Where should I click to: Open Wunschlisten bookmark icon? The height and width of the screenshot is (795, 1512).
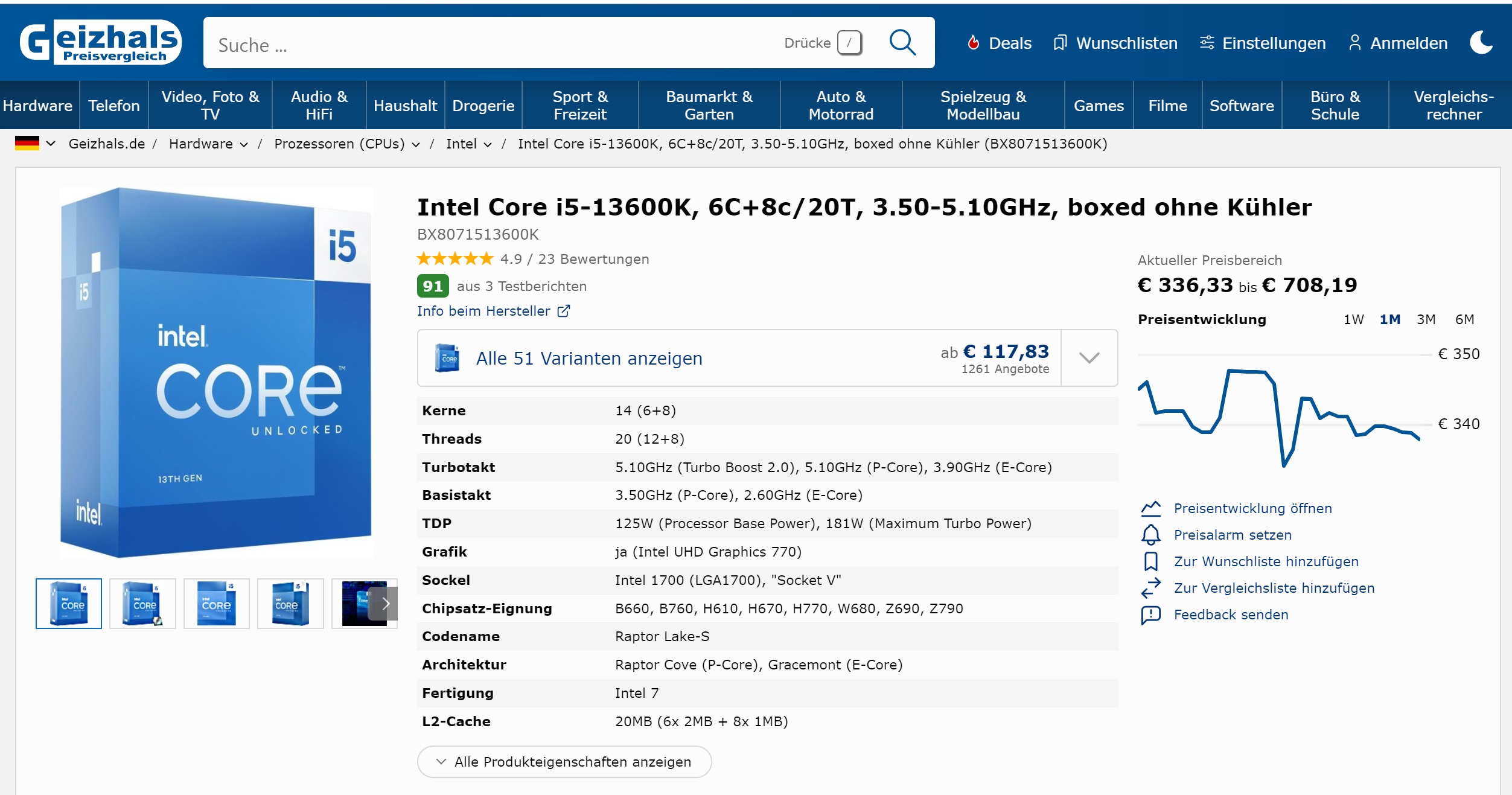1060,43
